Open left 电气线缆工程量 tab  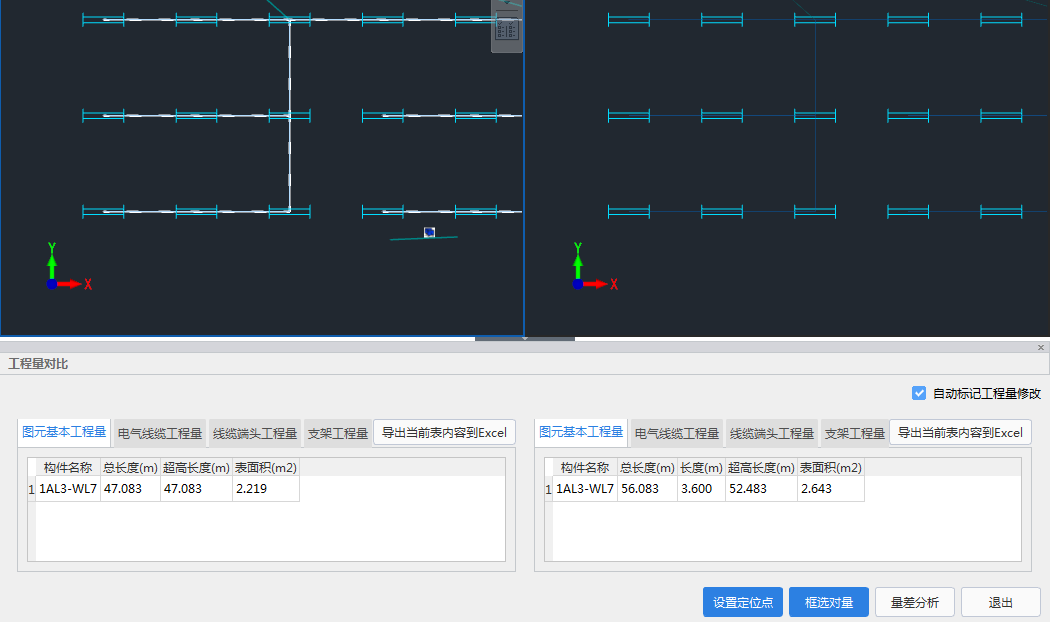160,433
